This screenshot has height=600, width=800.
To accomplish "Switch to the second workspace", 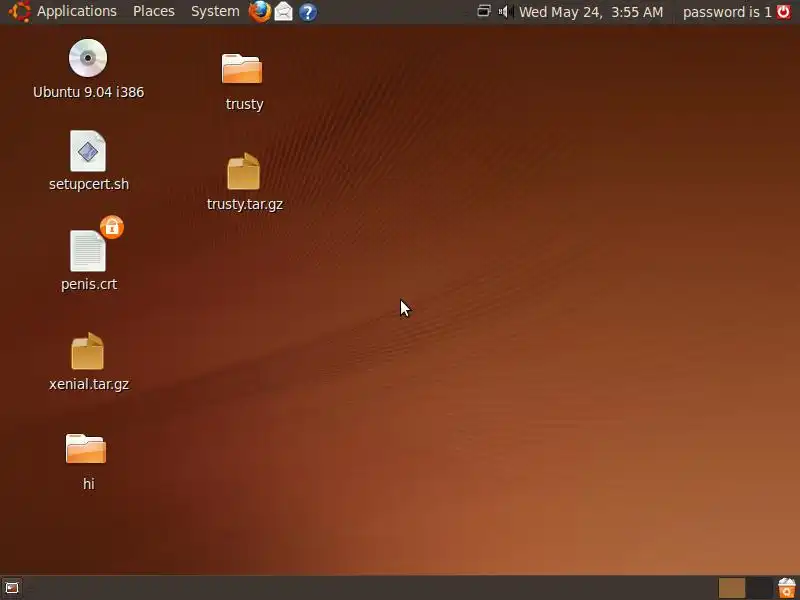I will tap(759, 588).
